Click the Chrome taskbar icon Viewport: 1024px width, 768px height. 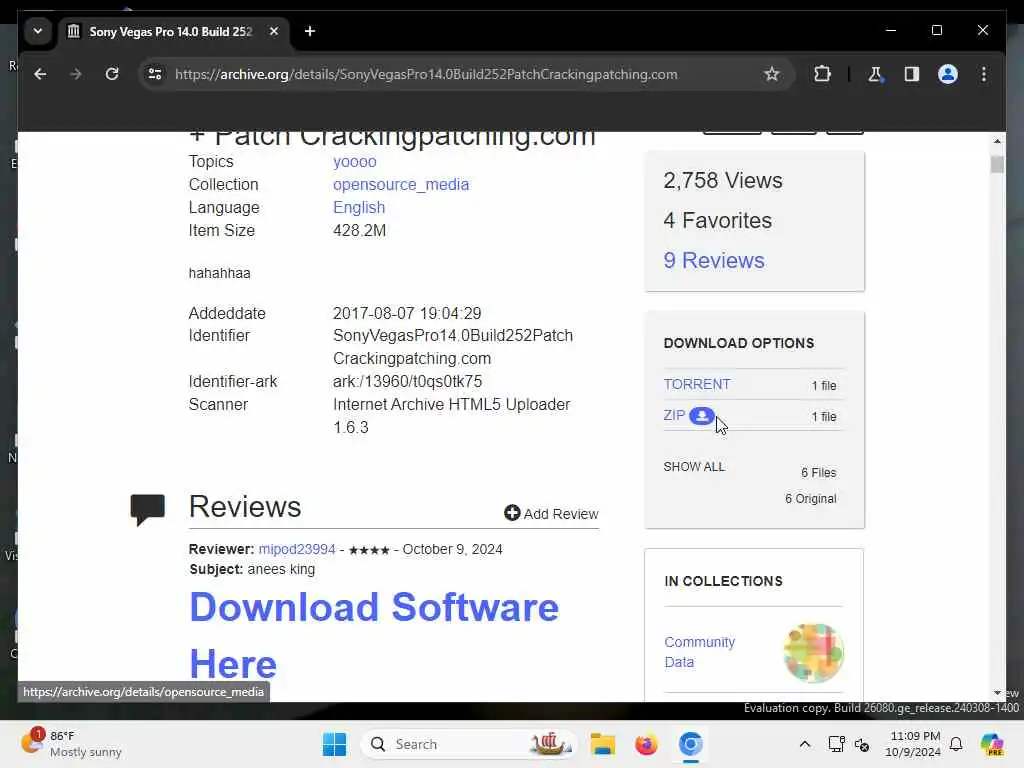690,744
